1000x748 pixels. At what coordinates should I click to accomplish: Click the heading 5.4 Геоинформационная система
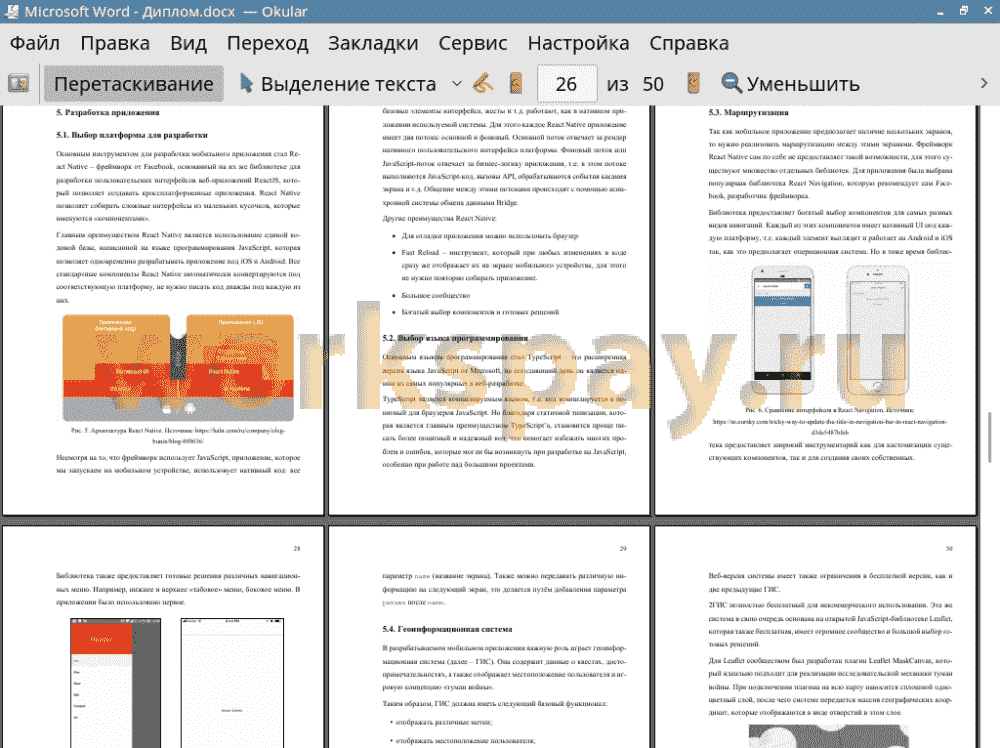pos(447,629)
